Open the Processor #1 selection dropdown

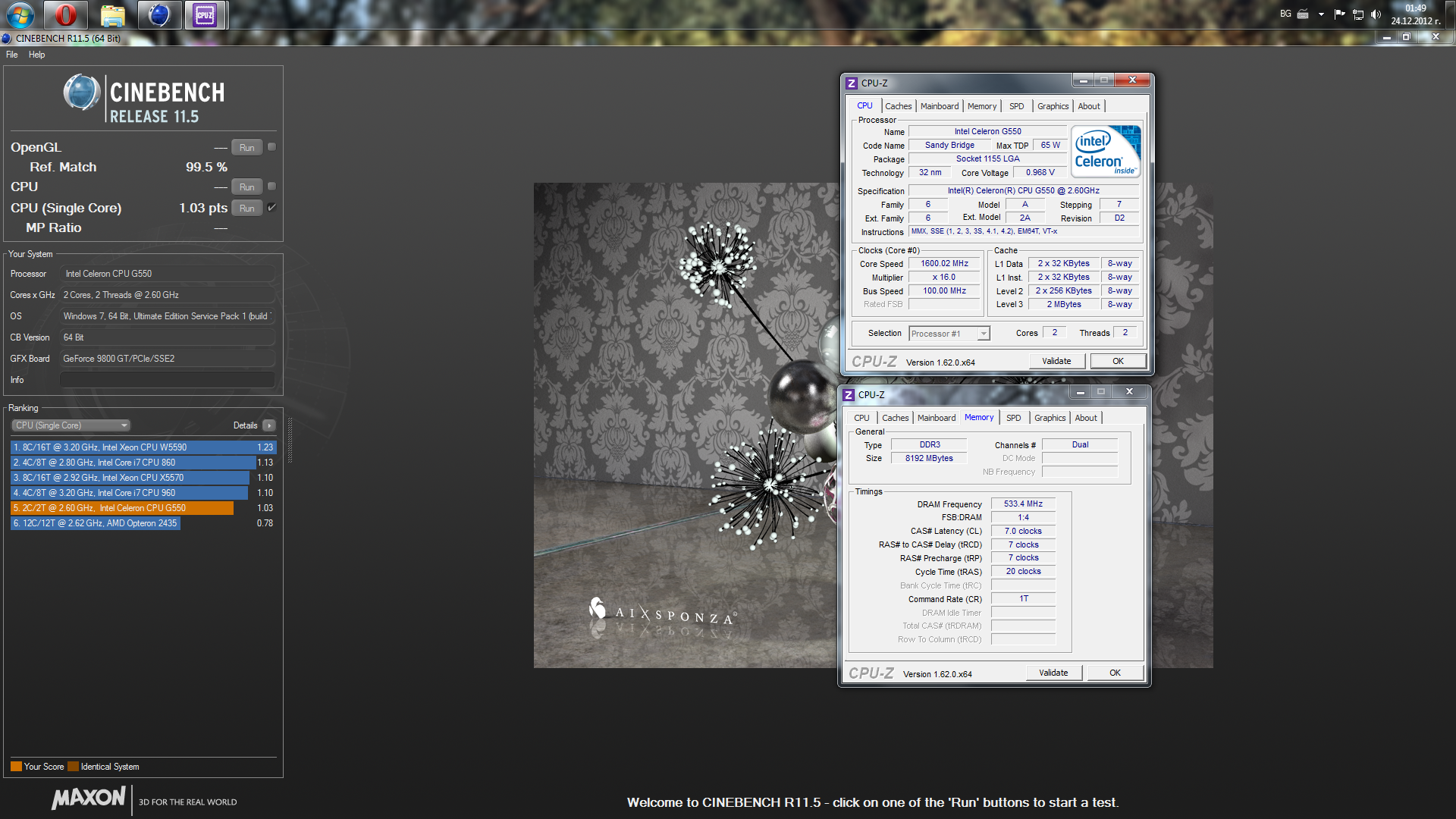[x=949, y=334]
